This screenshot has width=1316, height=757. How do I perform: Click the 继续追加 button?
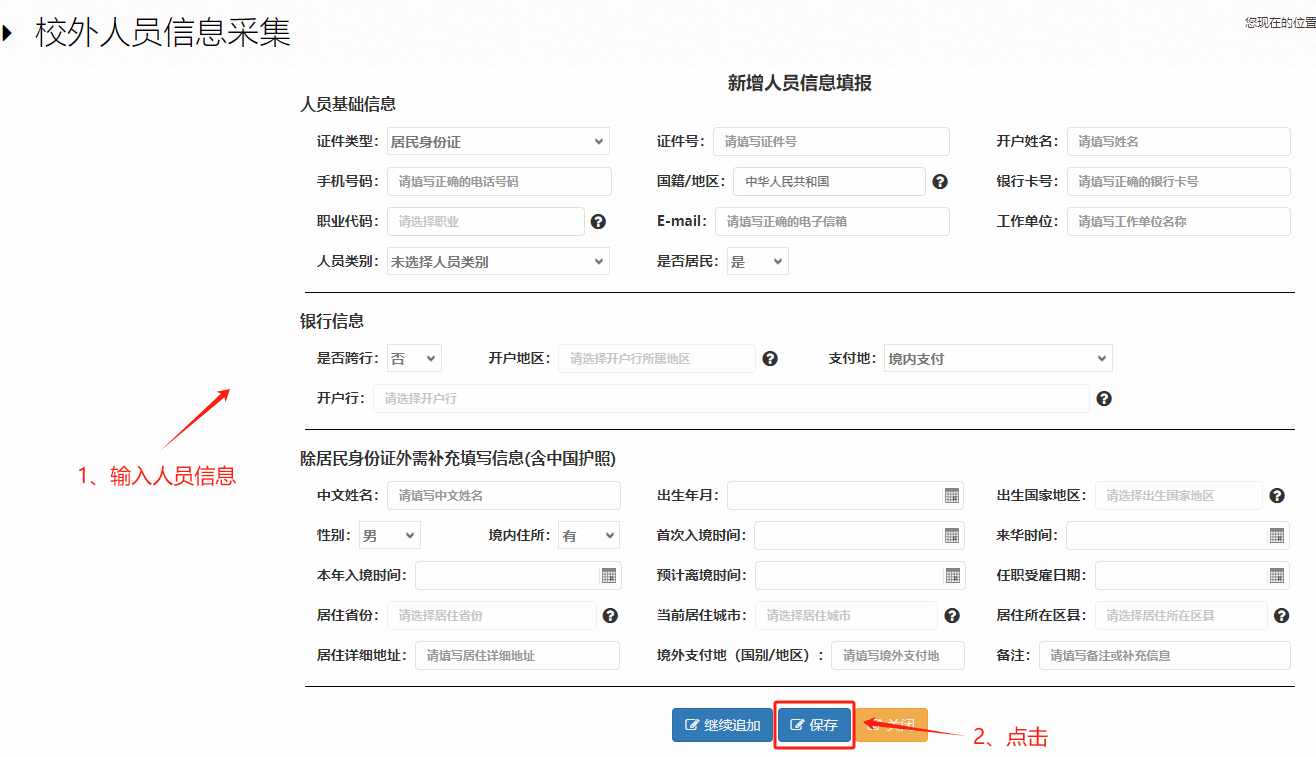tap(722, 726)
